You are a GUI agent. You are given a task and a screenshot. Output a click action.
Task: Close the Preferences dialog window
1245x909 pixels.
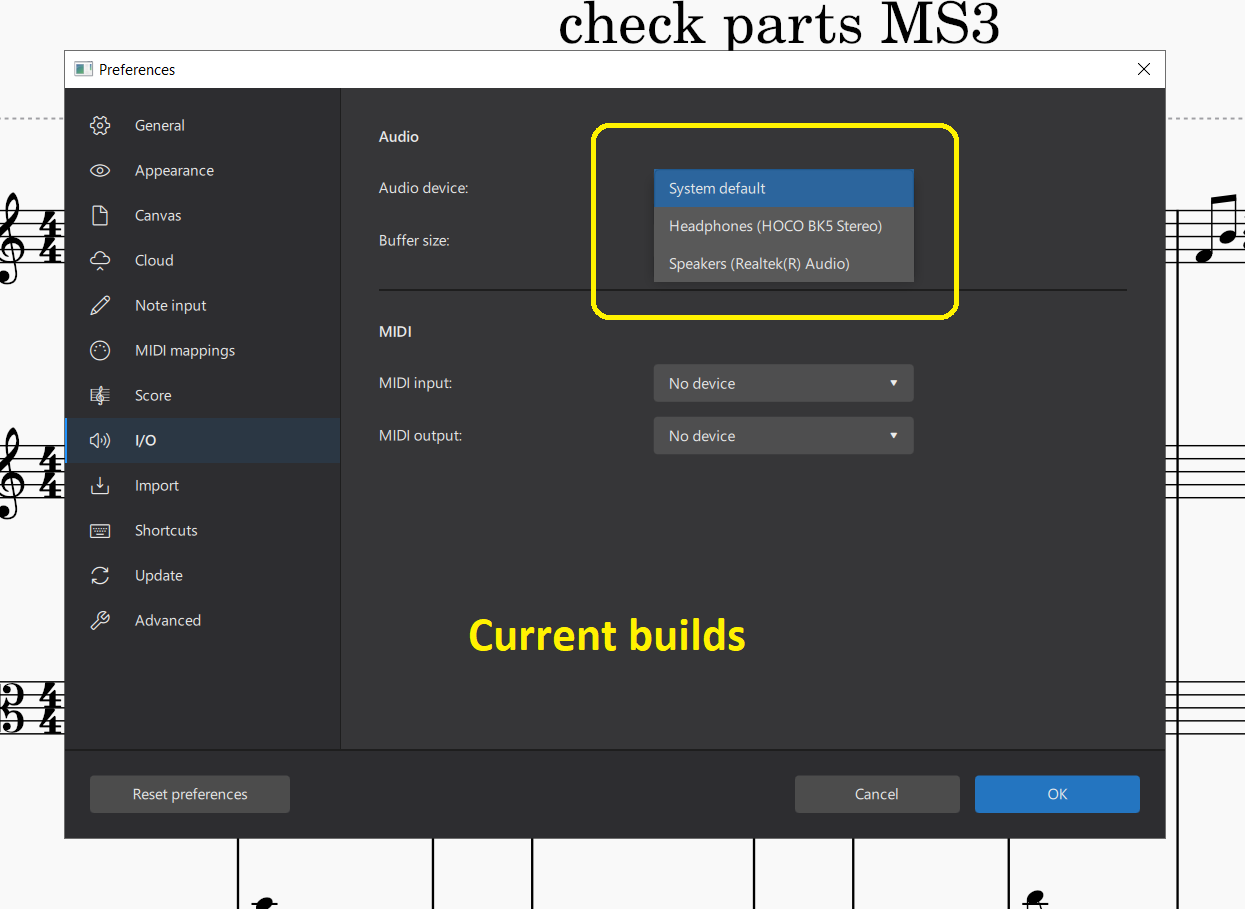point(1144,69)
